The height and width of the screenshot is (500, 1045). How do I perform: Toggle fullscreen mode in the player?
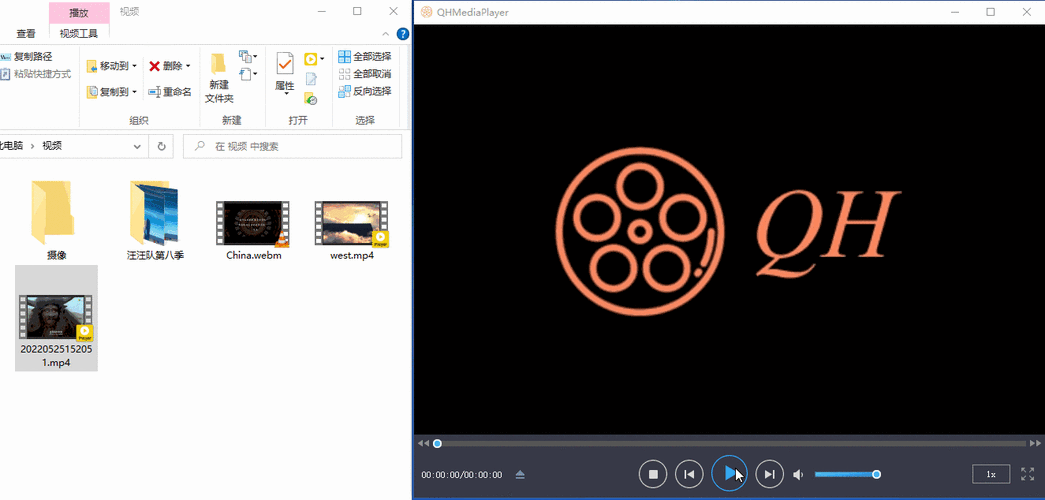pos(1027,474)
